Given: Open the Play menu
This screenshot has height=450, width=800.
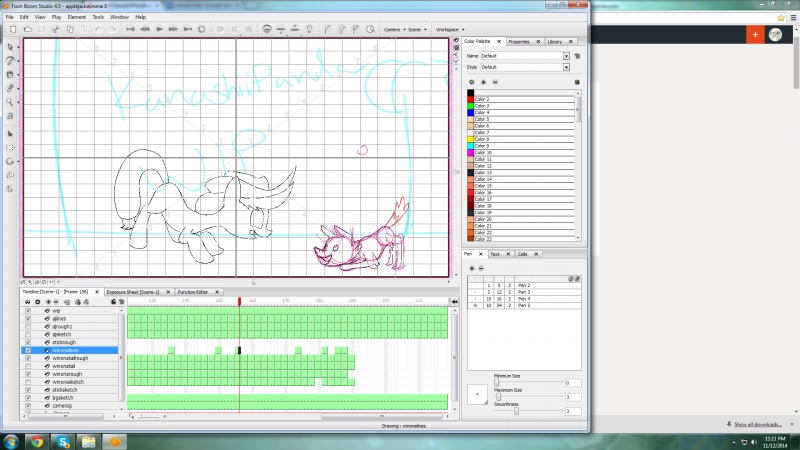Looking at the screenshot, I should tap(56, 17).
